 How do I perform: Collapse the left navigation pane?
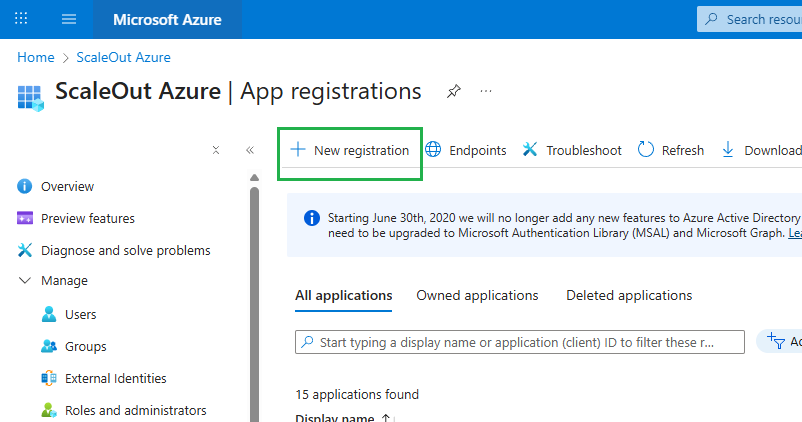pos(250,150)
